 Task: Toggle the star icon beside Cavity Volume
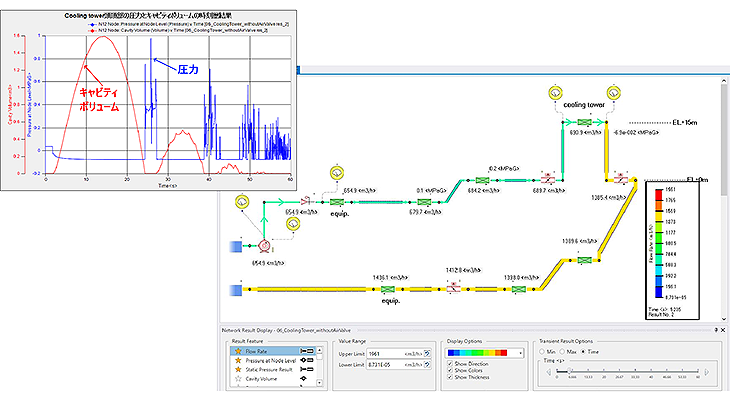(x=238, y=379)
